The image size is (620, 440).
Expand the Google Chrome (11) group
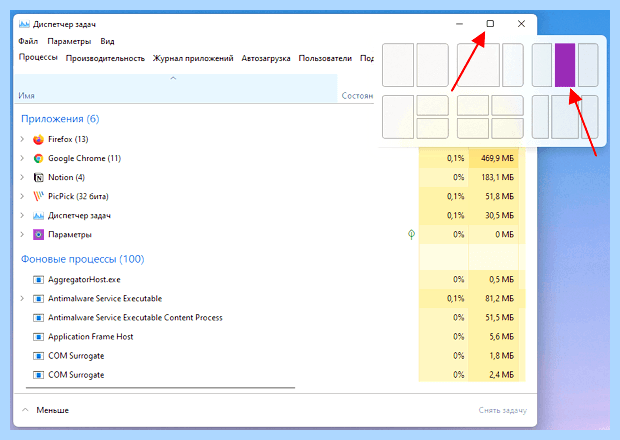click(x=22, y=158)
